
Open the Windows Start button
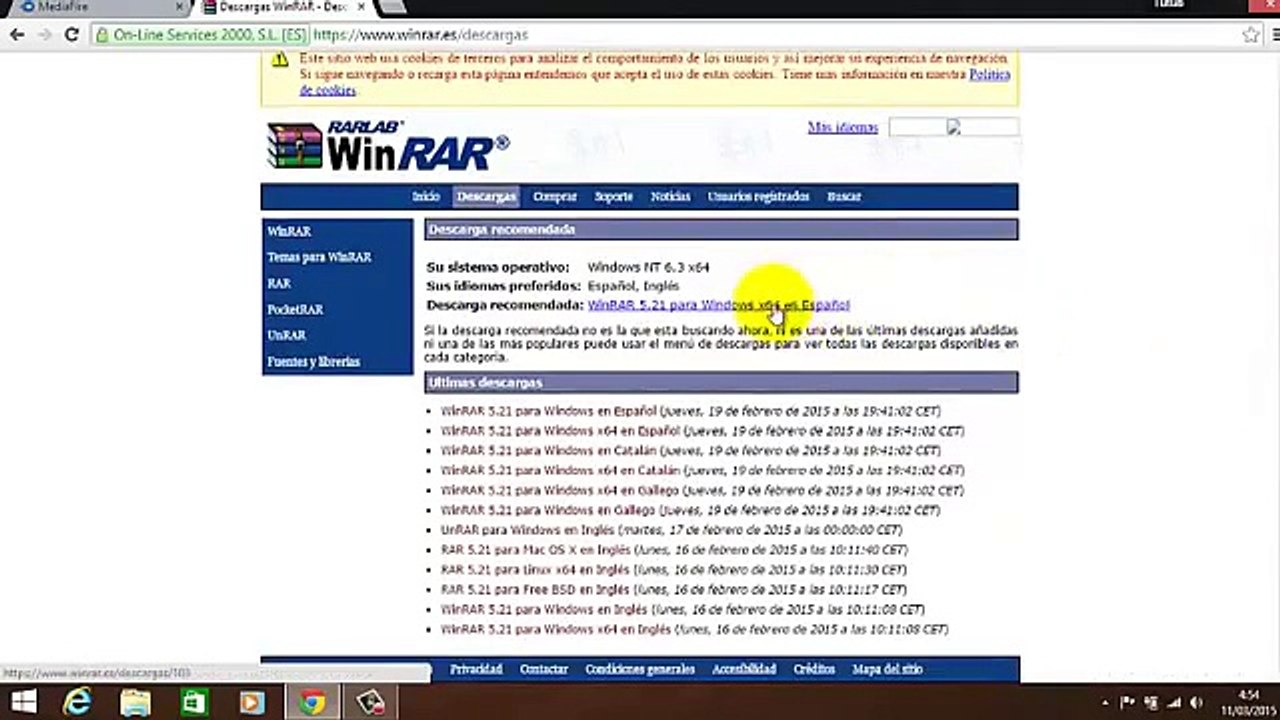click(x=22, y=702)
